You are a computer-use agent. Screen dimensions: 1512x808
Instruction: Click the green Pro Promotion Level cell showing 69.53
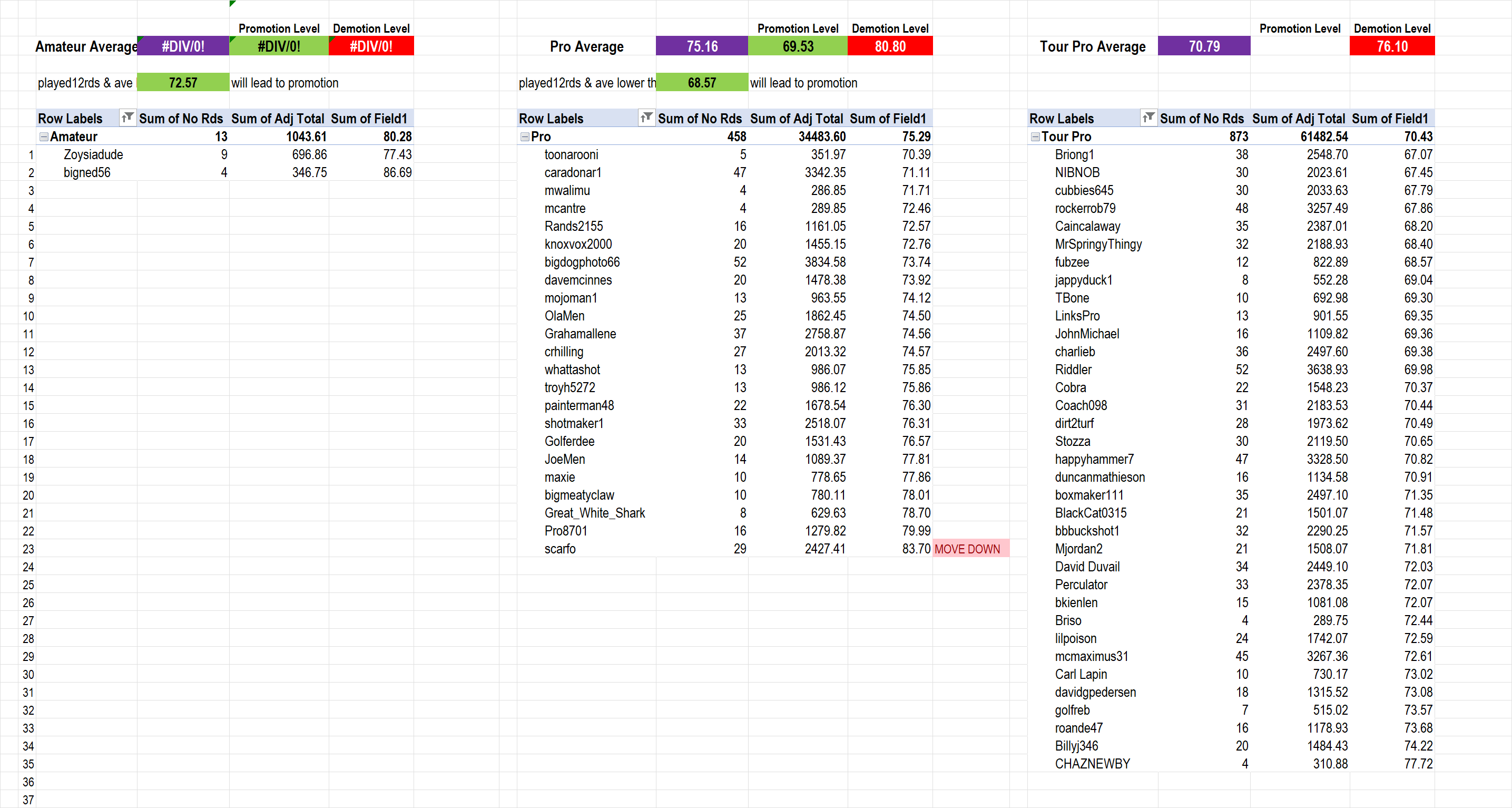point(797,46)
